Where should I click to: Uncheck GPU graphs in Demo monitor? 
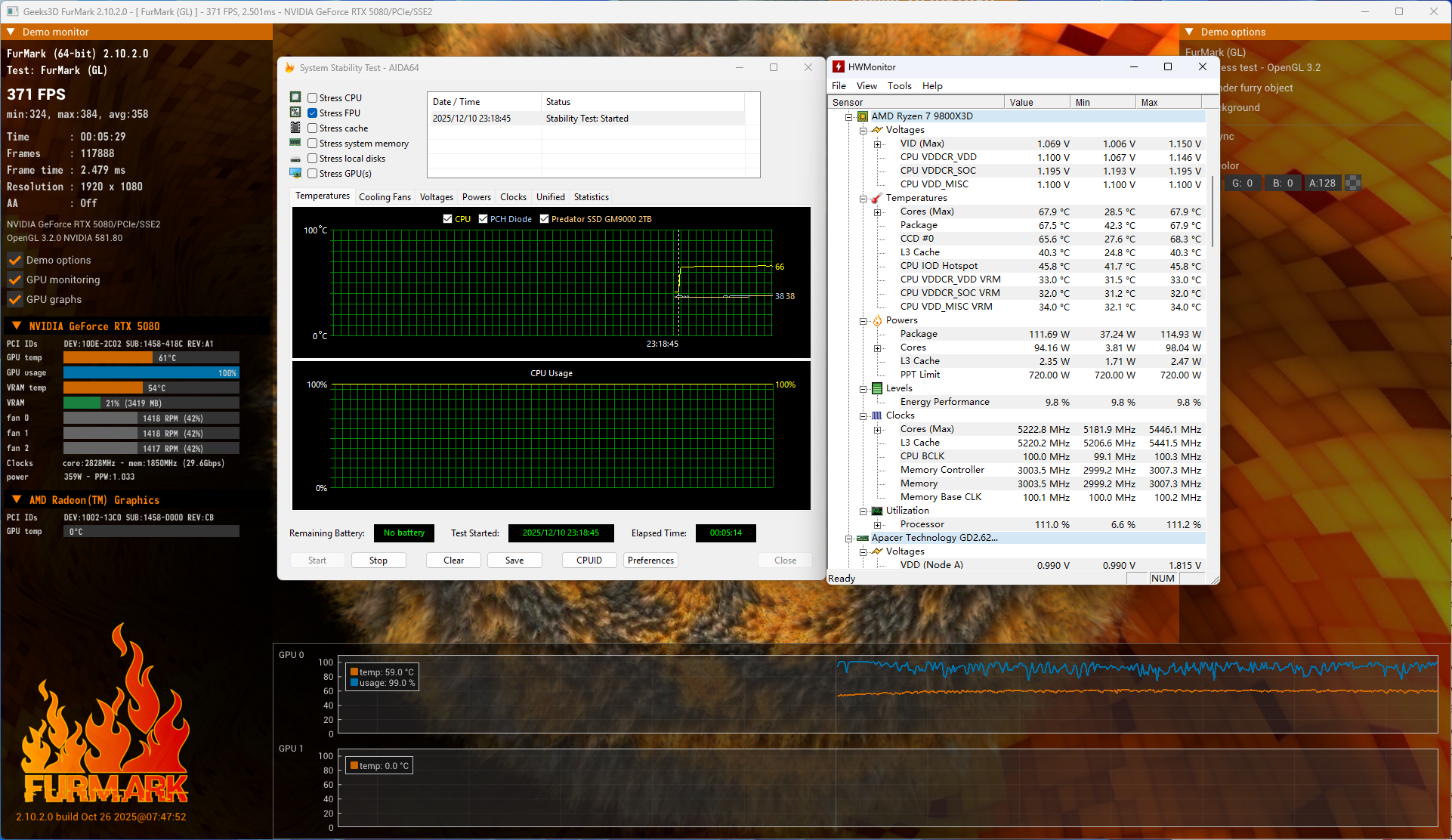(15, 299)
